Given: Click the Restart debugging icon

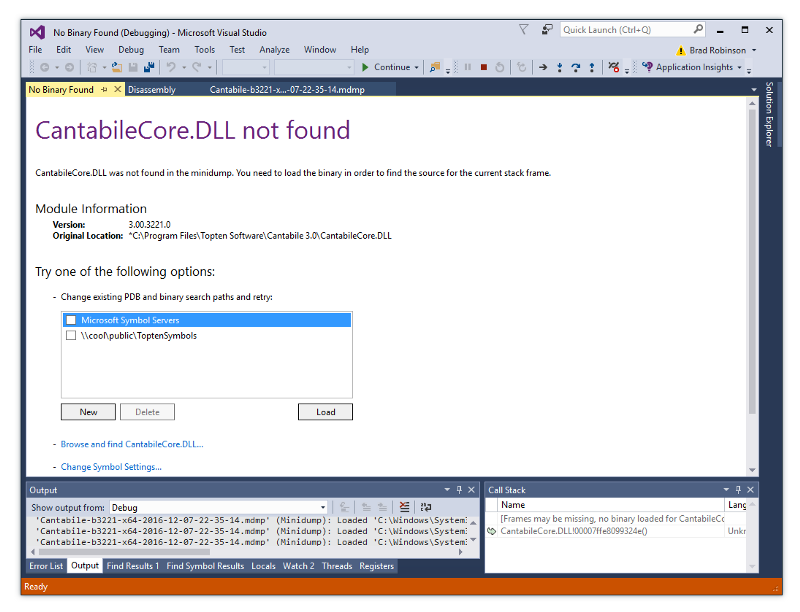Looking at the screenshot, I should click(500, 67).
